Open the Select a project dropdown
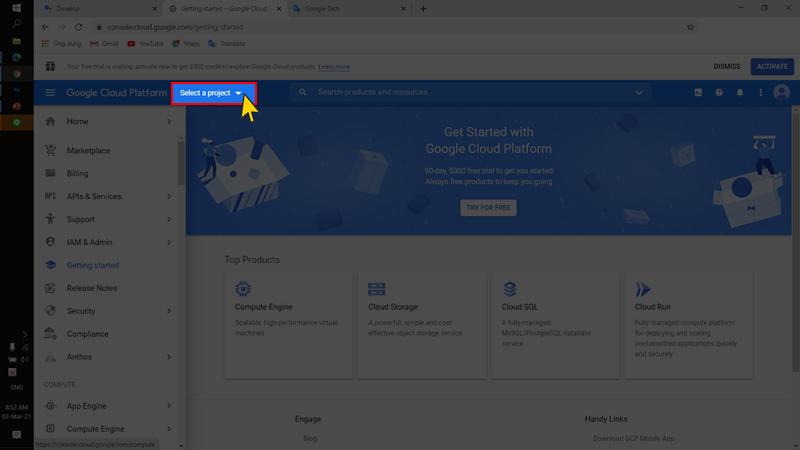Viewport: 800px width, 450px height. click(212, 93)
